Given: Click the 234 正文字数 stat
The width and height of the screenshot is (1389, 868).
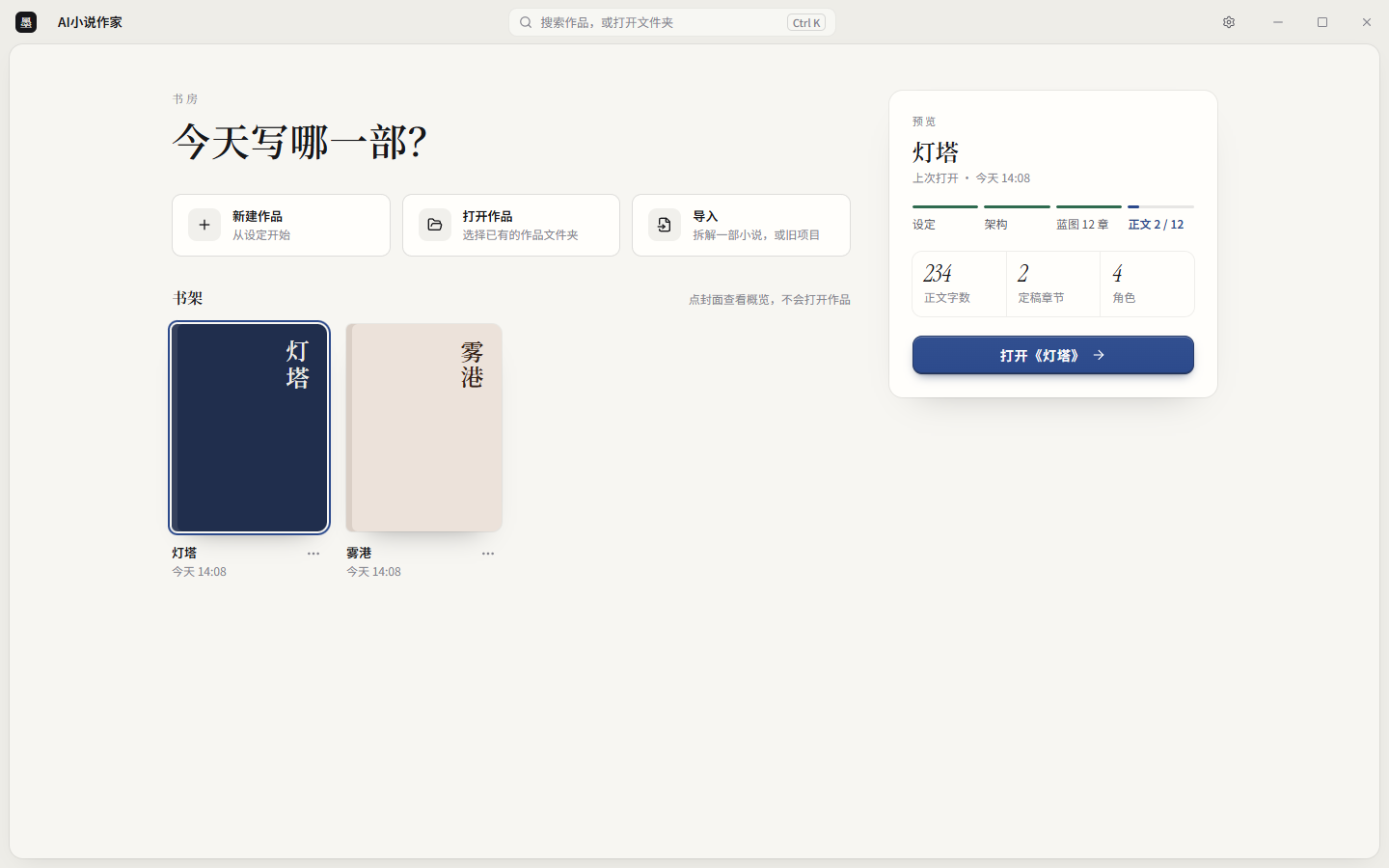Looking at the screenshot, I should 960,284.
